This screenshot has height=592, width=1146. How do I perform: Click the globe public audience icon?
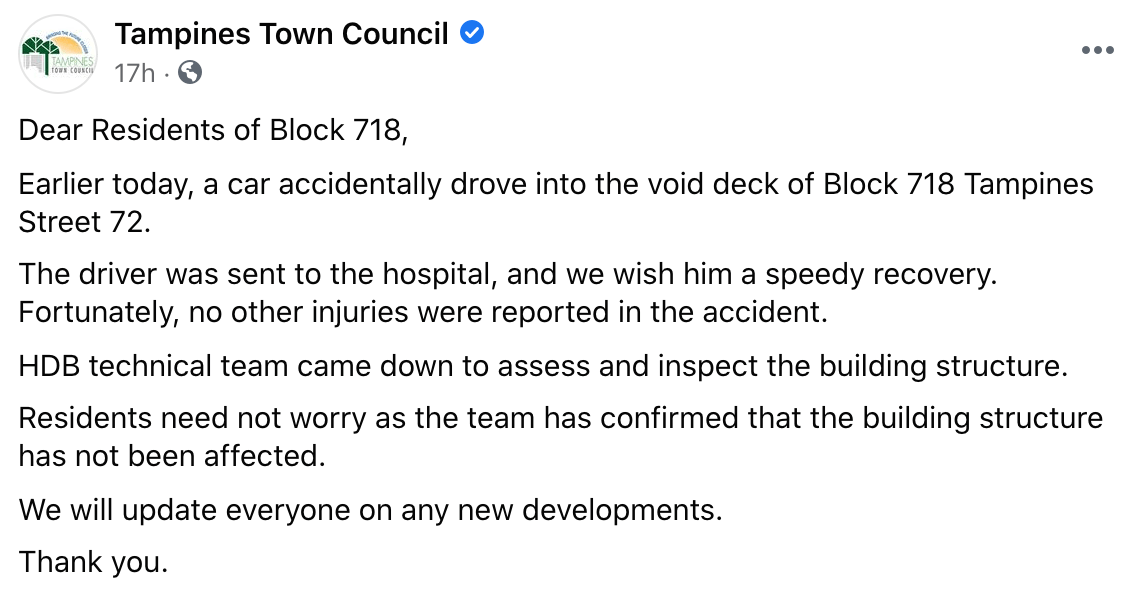(x=190, y=73)
